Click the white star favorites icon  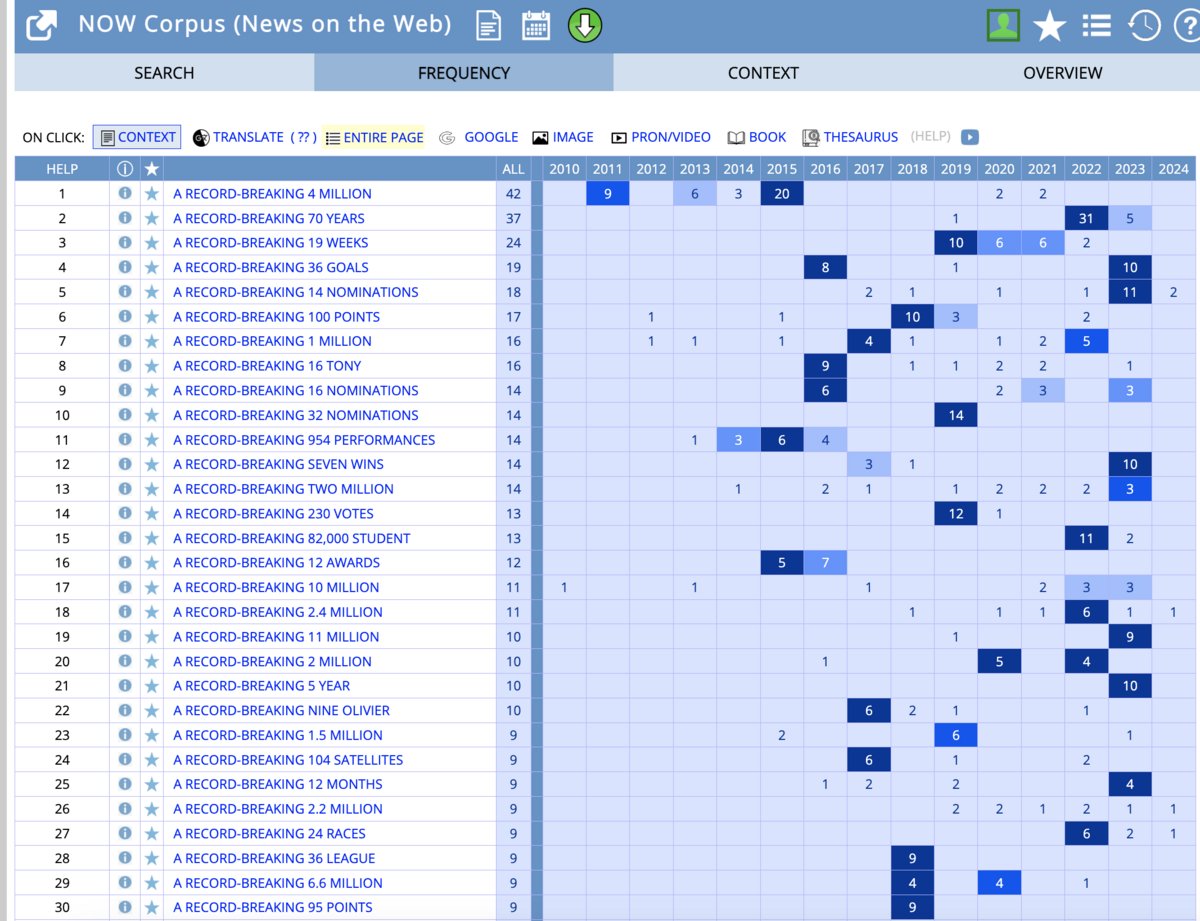1049,26
